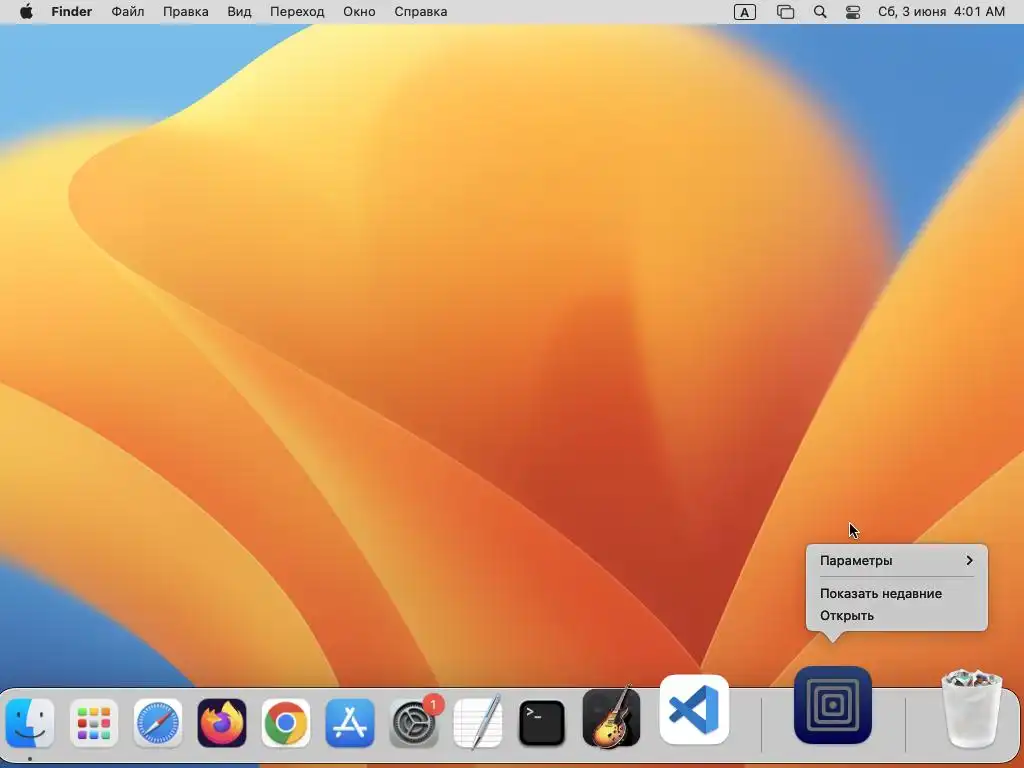The width and height of the screenshot is (1024, 768).
Task: Open the Правка menu
Action: (185, 12)
